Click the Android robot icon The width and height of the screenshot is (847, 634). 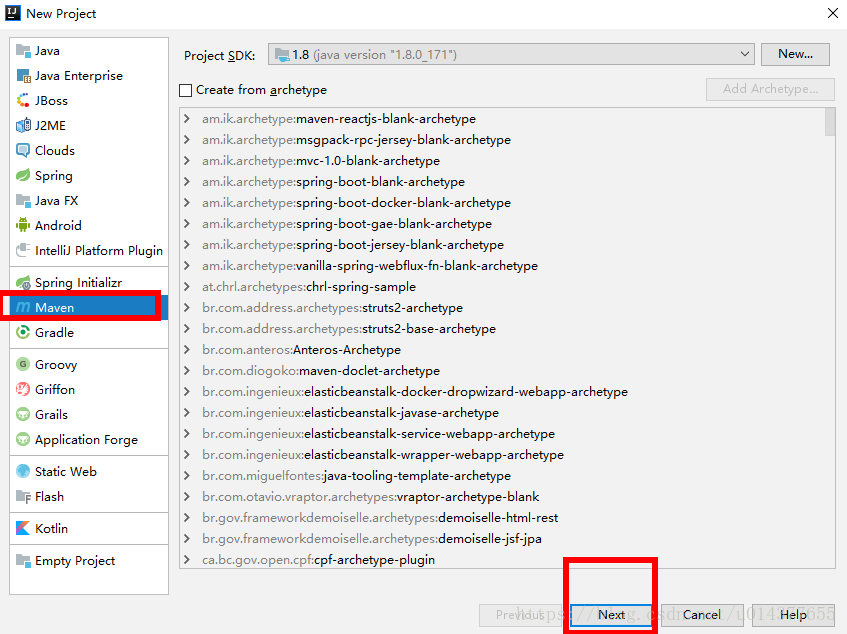[23, 225]
